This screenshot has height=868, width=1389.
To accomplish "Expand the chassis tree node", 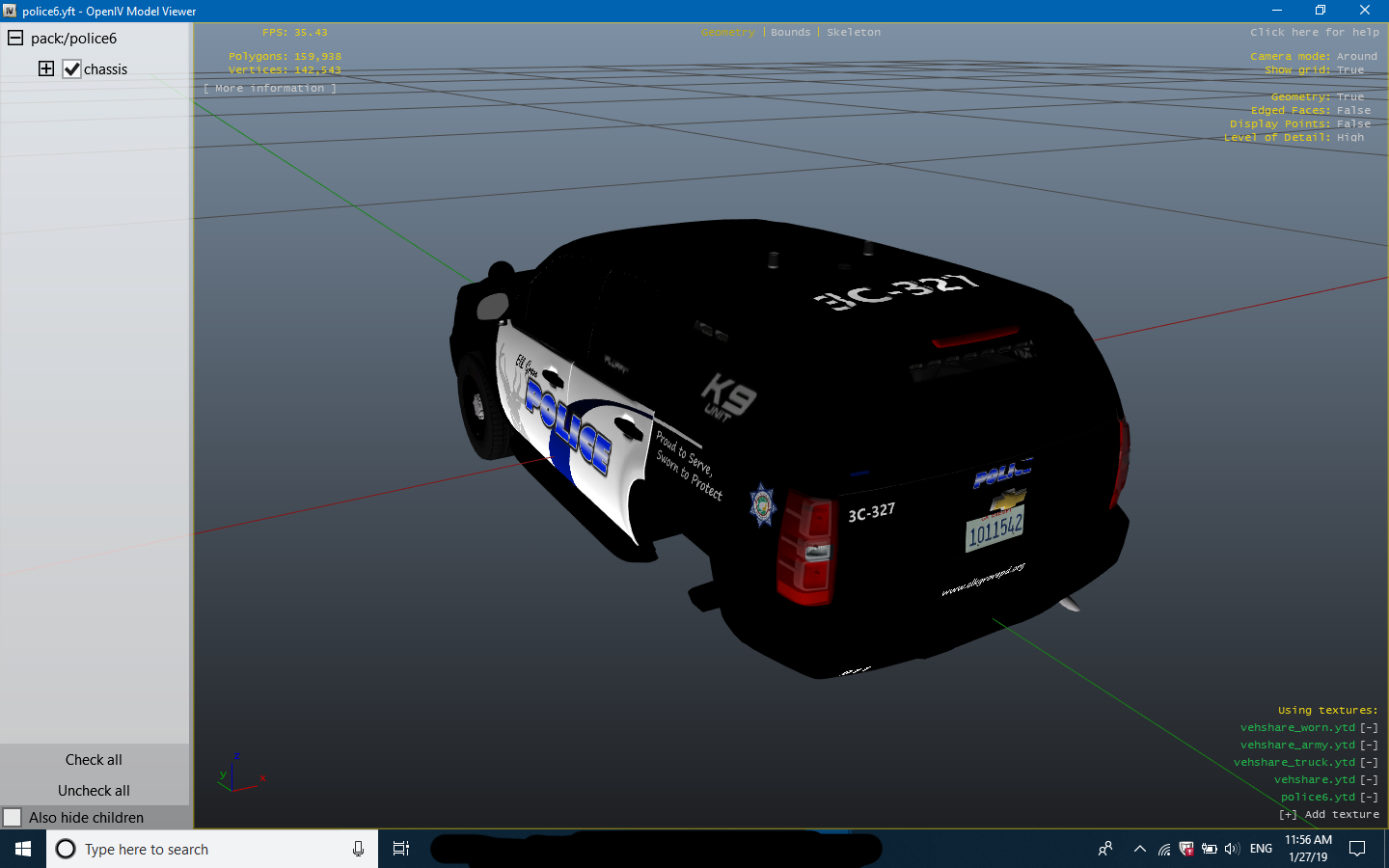I will tap(46, 68).
